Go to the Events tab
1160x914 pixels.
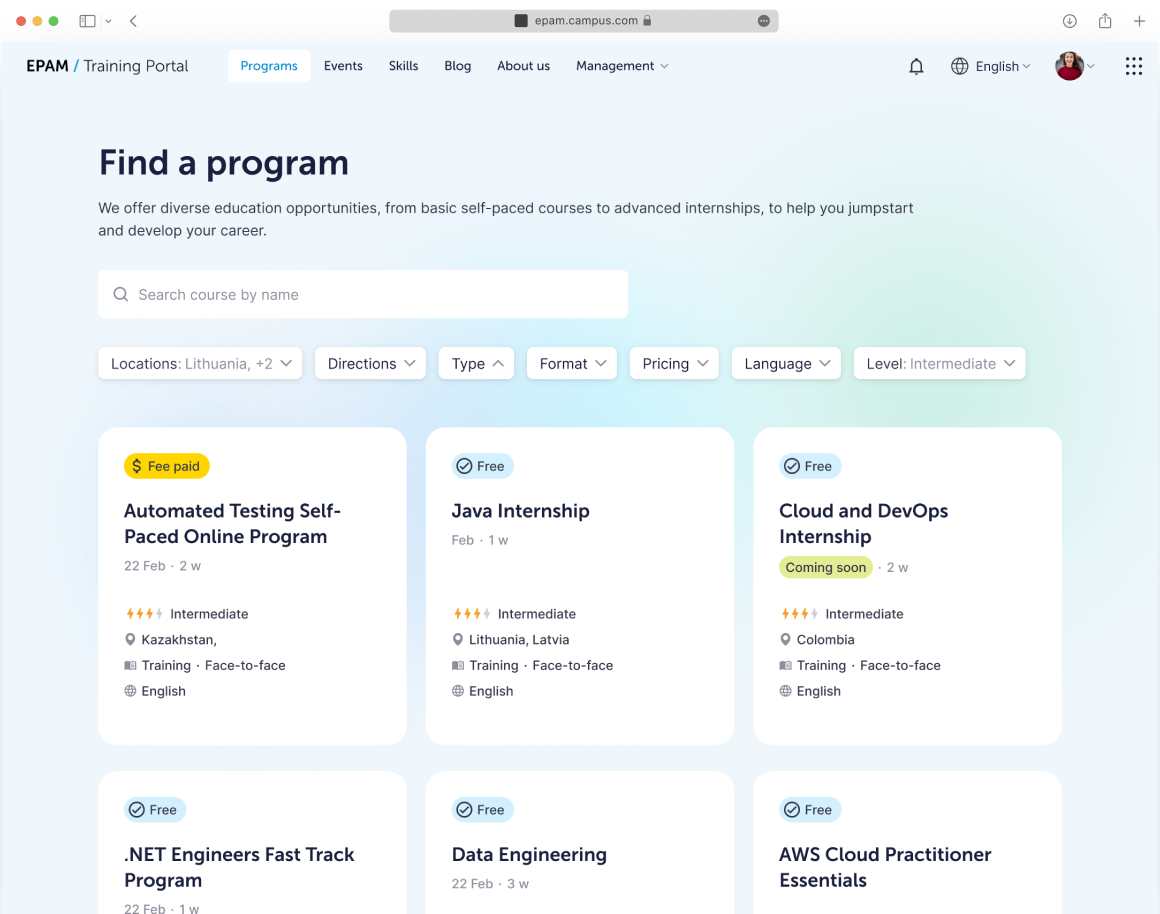[x=343, y=66]
